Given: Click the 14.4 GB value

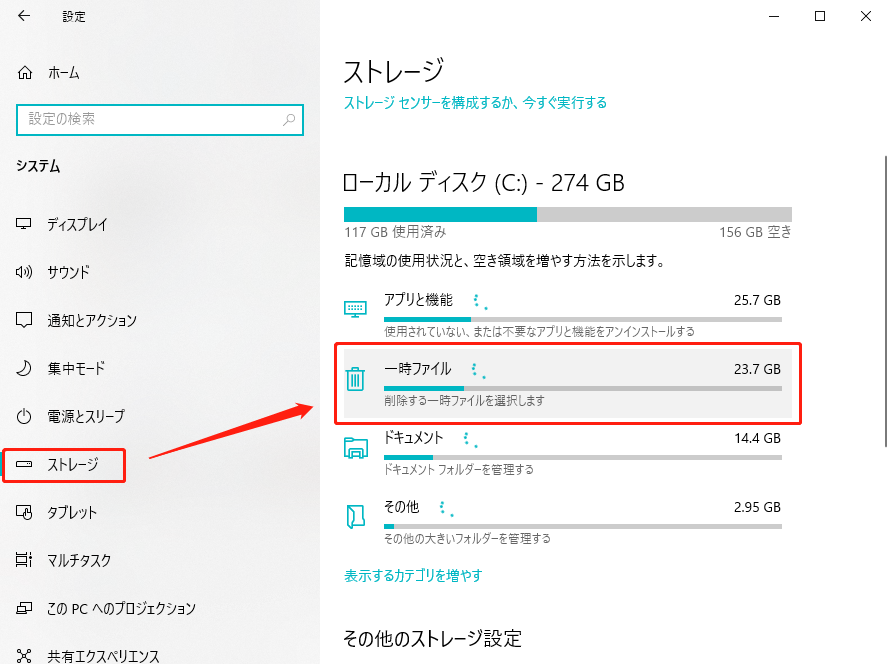Looking at the screenshot, I should (757, 438).
